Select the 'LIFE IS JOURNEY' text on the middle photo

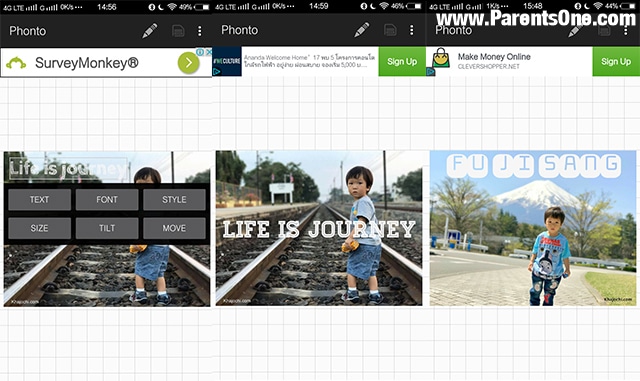coord(319,229)
